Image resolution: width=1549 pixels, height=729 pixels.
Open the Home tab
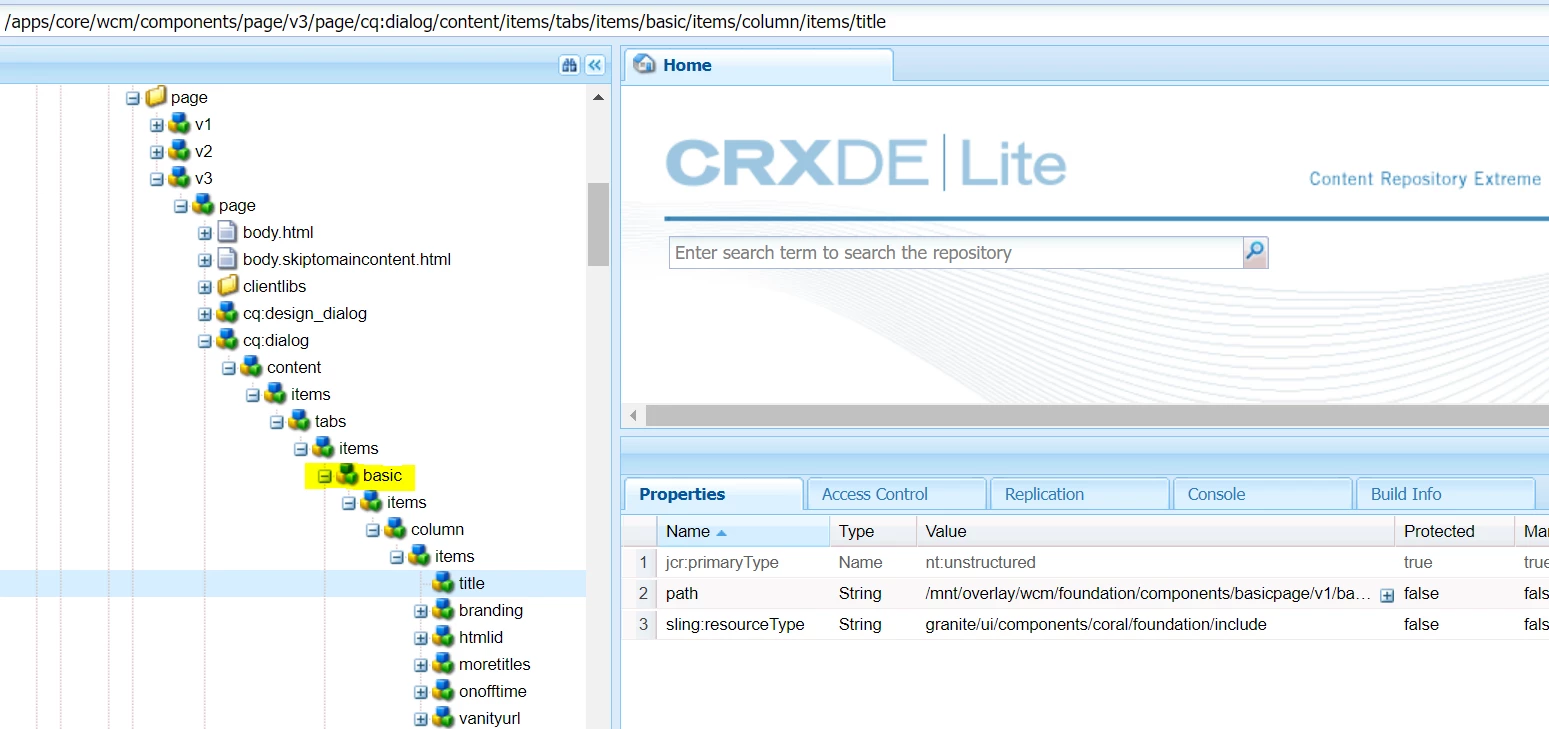[x=758, y=65]
